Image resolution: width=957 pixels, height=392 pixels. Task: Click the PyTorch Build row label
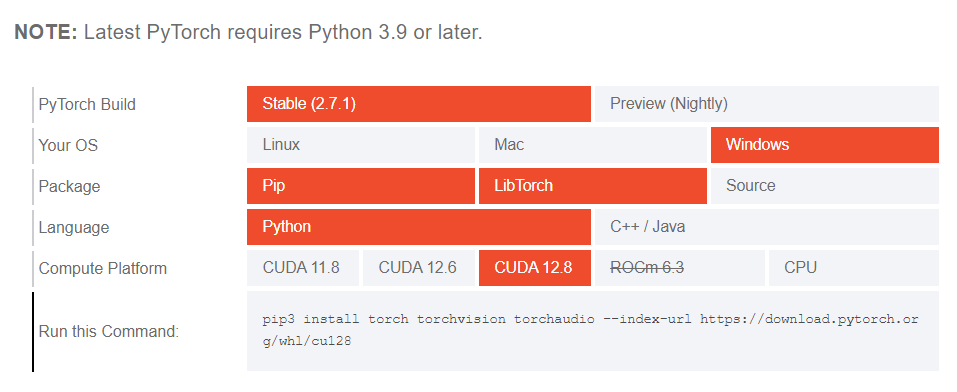click(x=87, y=104)
